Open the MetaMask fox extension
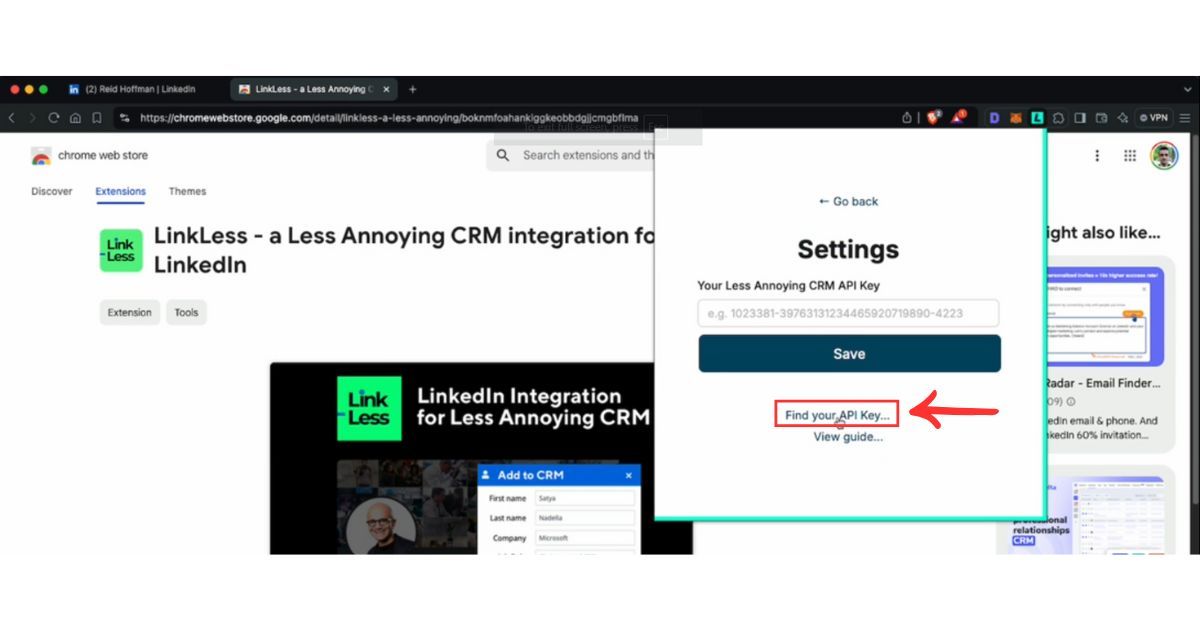The height and width of the screenshot is (630, 1200). point(1016,118)
